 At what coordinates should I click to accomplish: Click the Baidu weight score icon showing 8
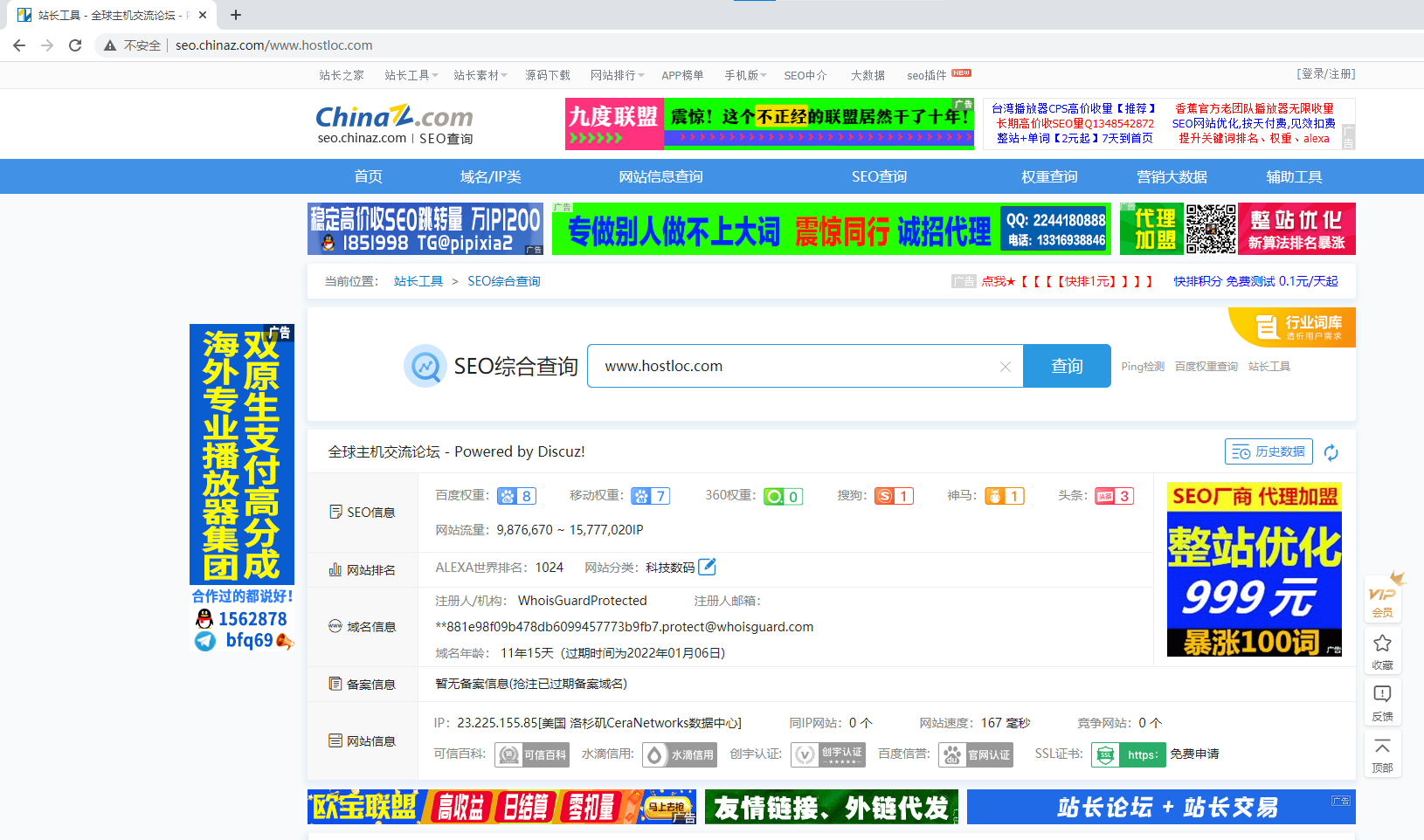point(516,495)
